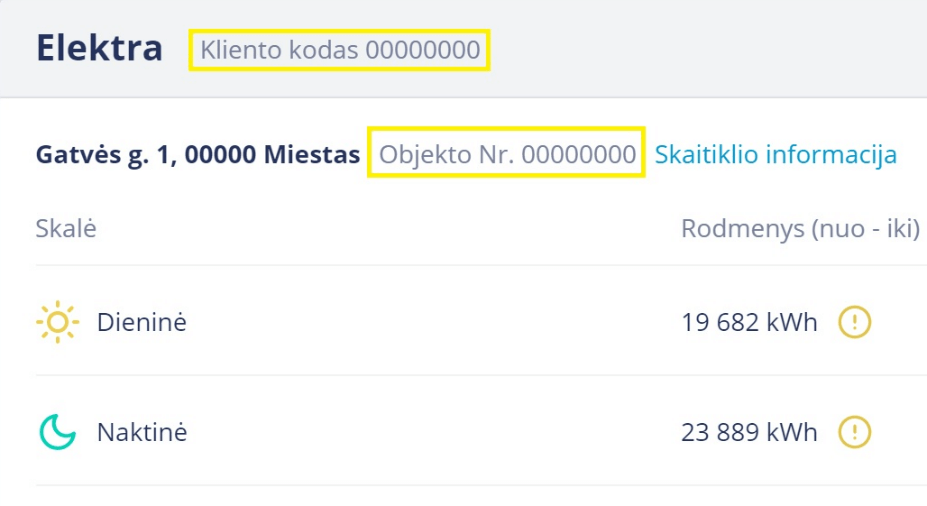
Task: Click warning icon next to 19 682 kWh
Action: [855, 322]
